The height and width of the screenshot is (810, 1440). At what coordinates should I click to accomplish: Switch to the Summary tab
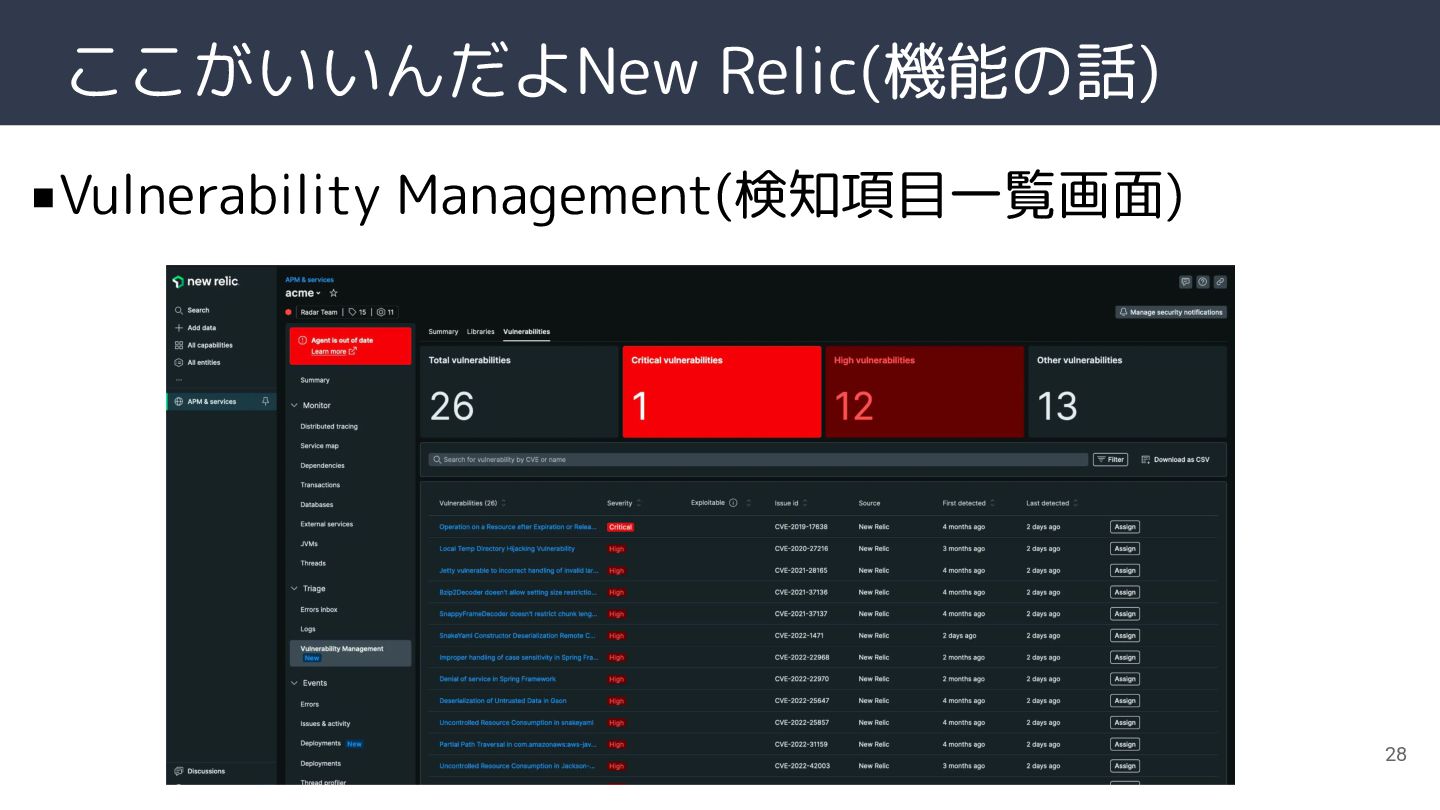click(x=443, y=332)
